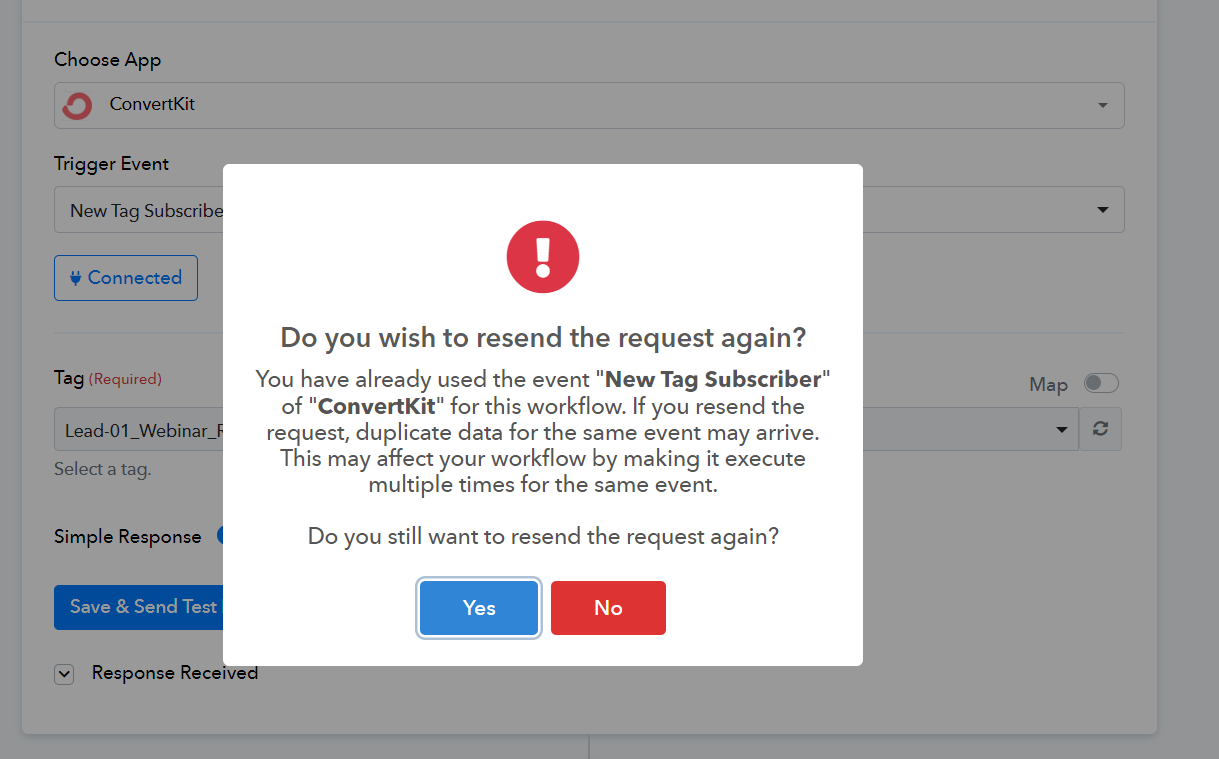Click the Save & Send Test button

pos(138,607)
